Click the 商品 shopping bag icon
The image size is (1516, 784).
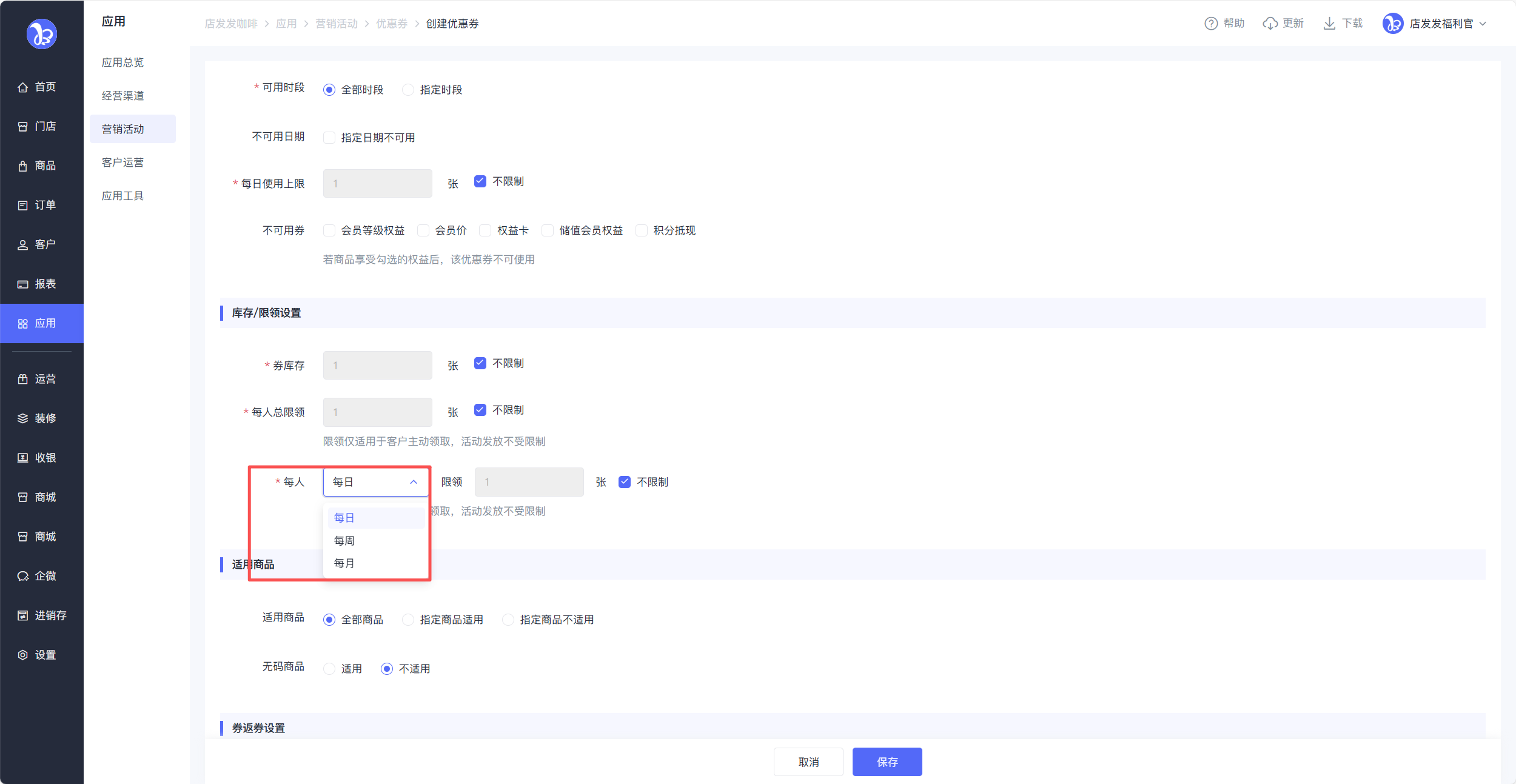click(22, 166)
